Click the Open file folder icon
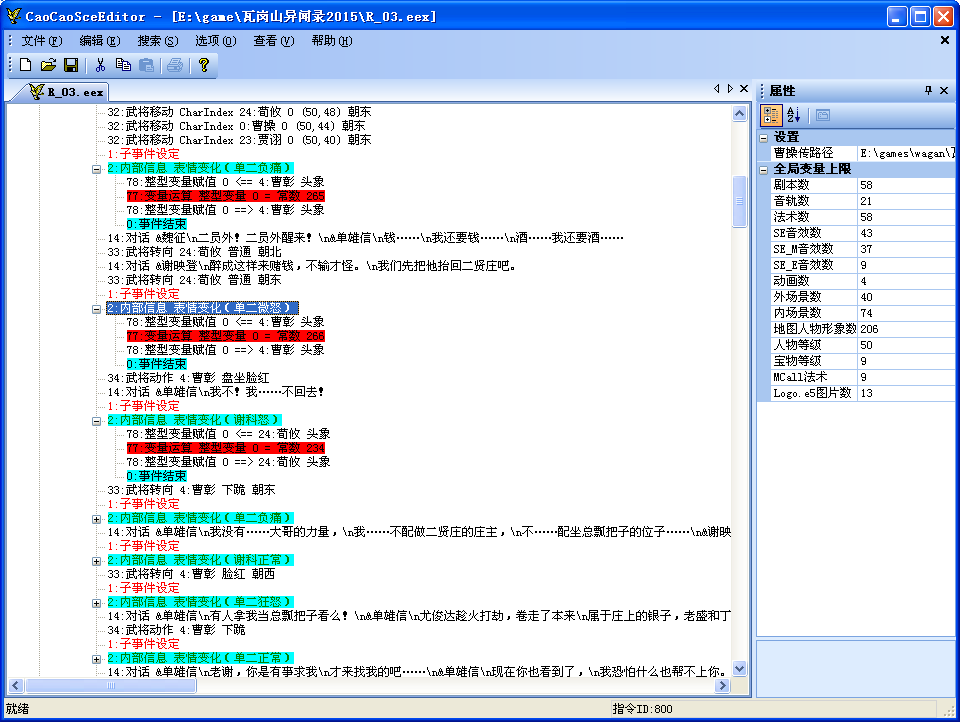This screenshot has height=722, width=960. pos(48,65)
